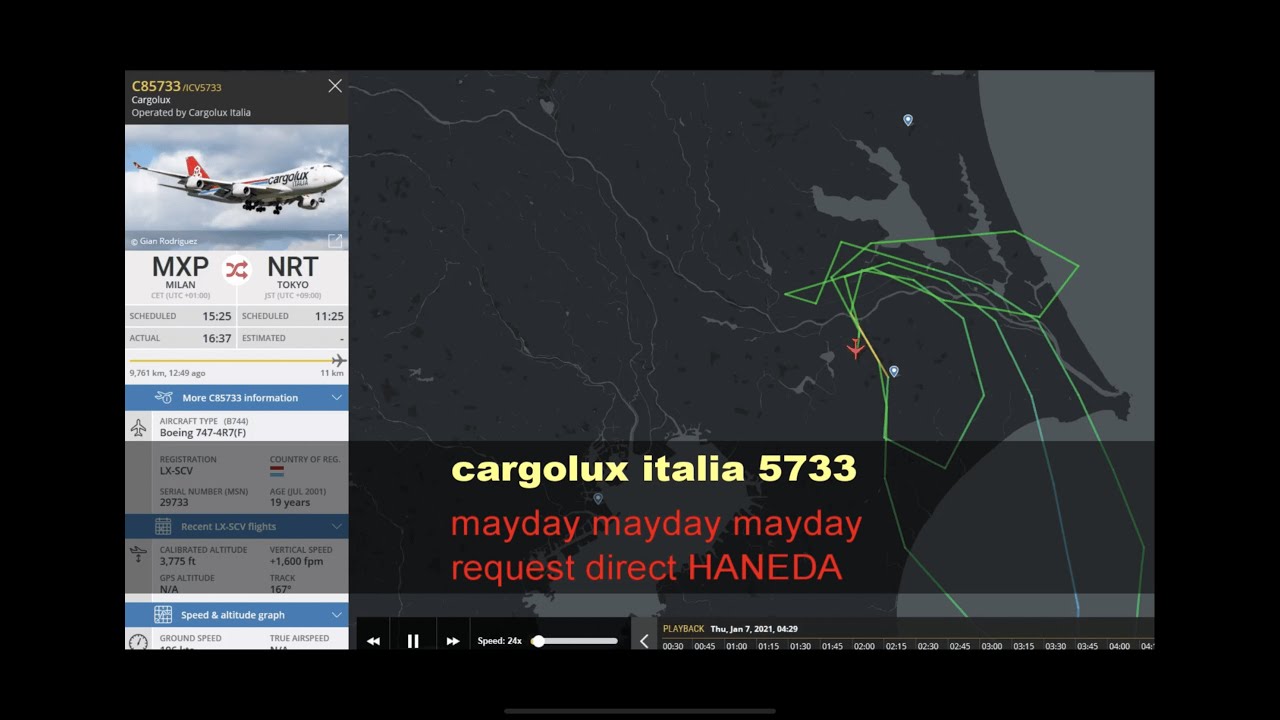Jump to 03:30 on the playback timeline
The width and height of the screenshot is (1280, 720).
(1055, 646)
